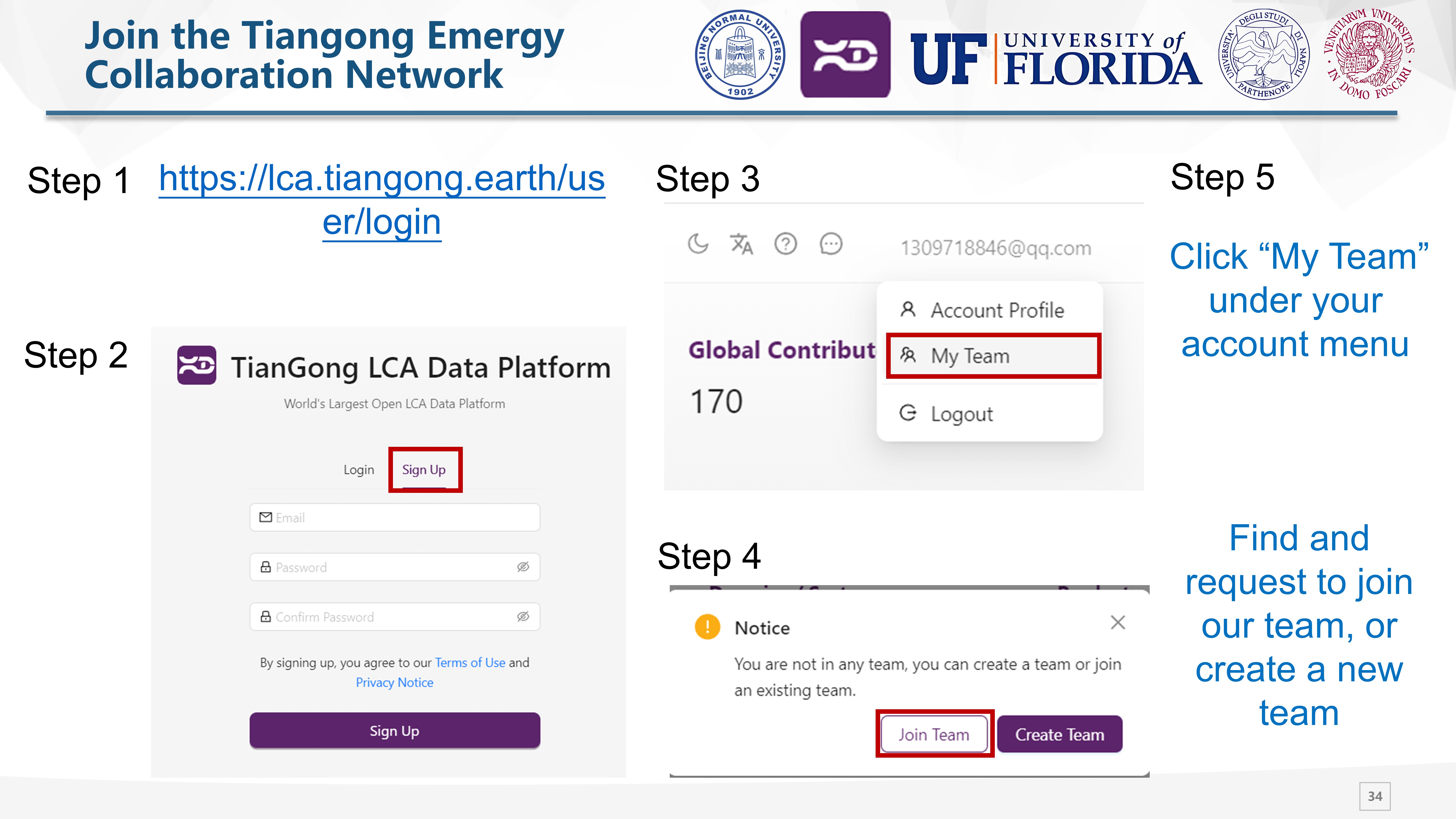1456x819 pixels.
Task: Click the TianGong LCA platform logo
Action: click(x=196, y=366)
